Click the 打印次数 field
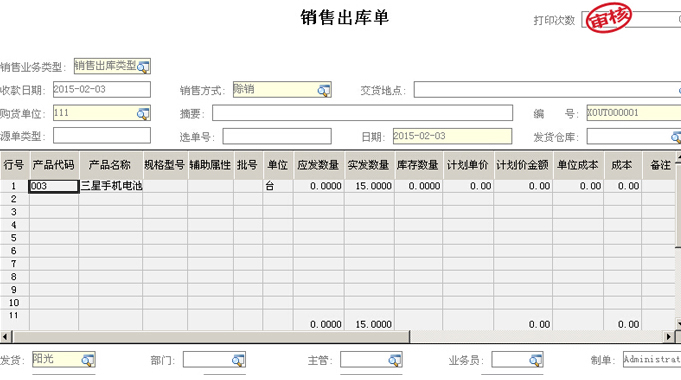Viewport: 681px width, 380px height. point(631,20)
